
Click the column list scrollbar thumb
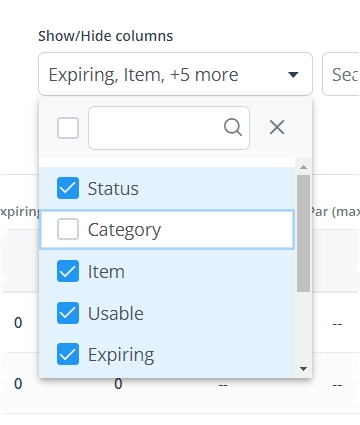303,233
